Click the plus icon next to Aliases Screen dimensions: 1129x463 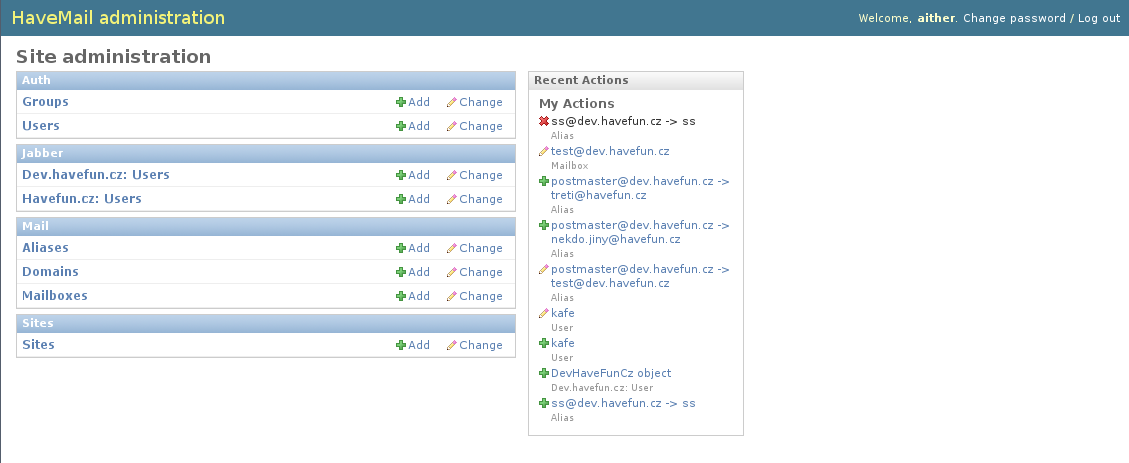(401, 248)
